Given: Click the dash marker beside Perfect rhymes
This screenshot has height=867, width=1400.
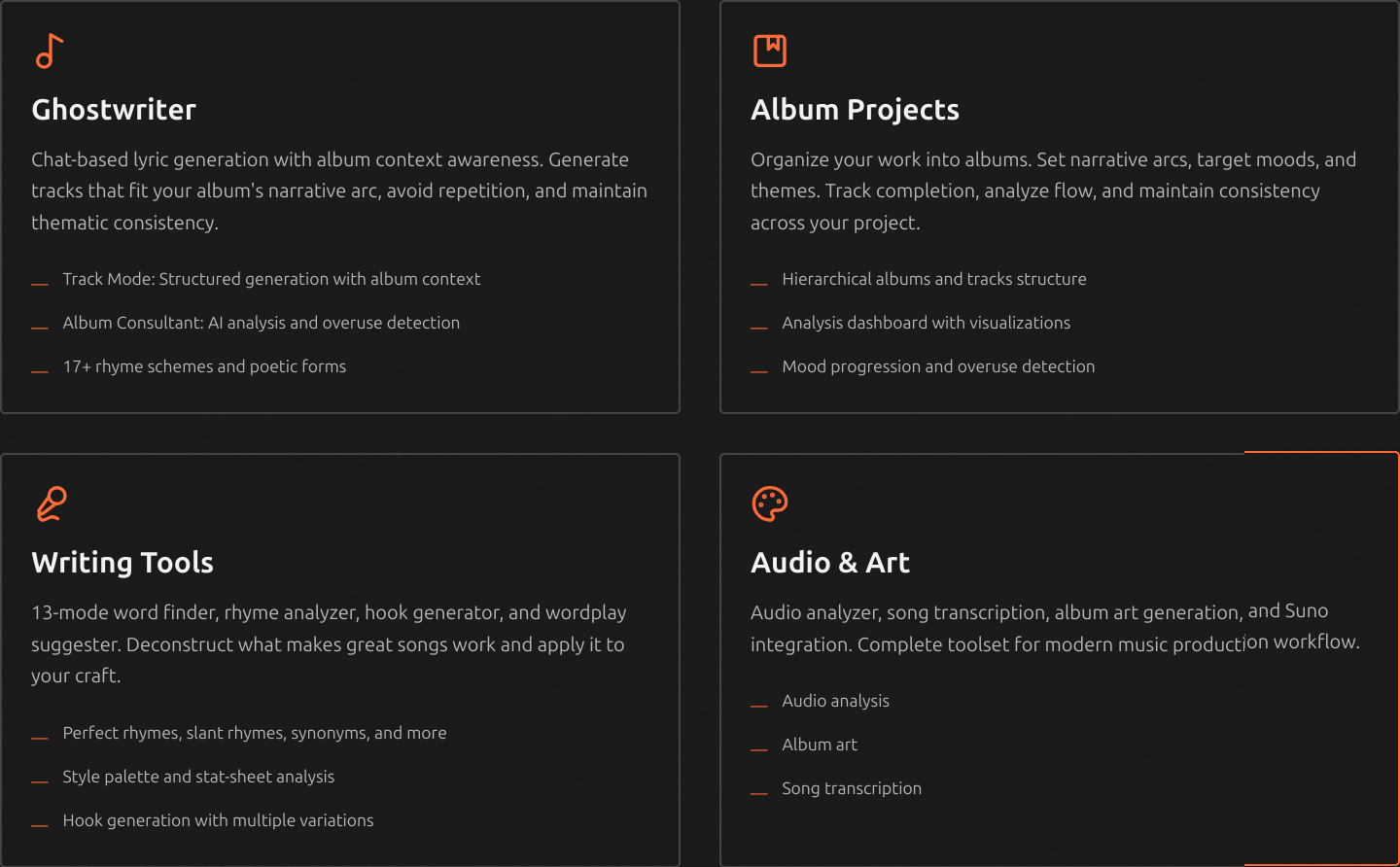Looking at the screenshot, I should click(x=40, y=737).
